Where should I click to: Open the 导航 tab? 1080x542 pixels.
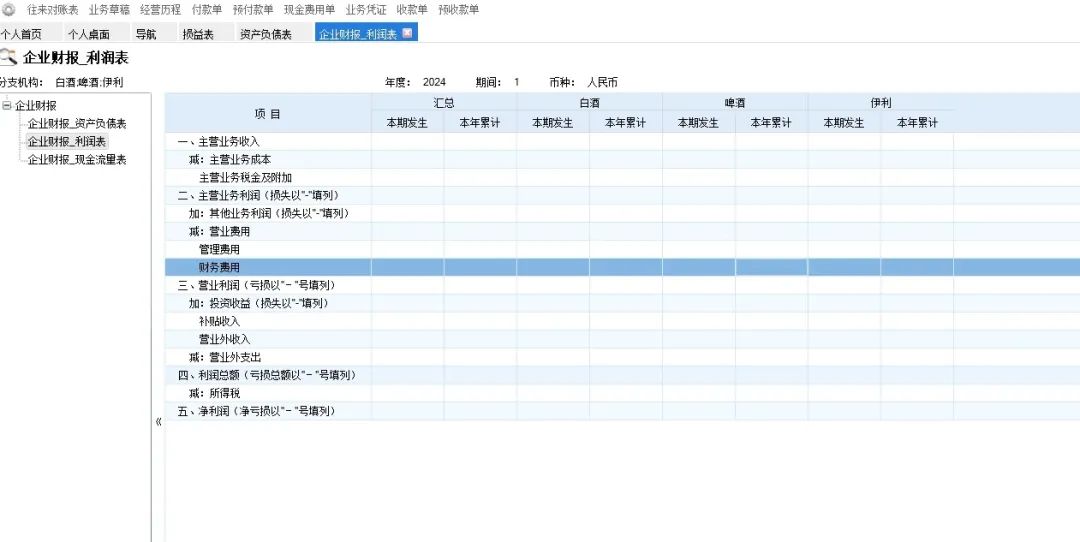146,34
